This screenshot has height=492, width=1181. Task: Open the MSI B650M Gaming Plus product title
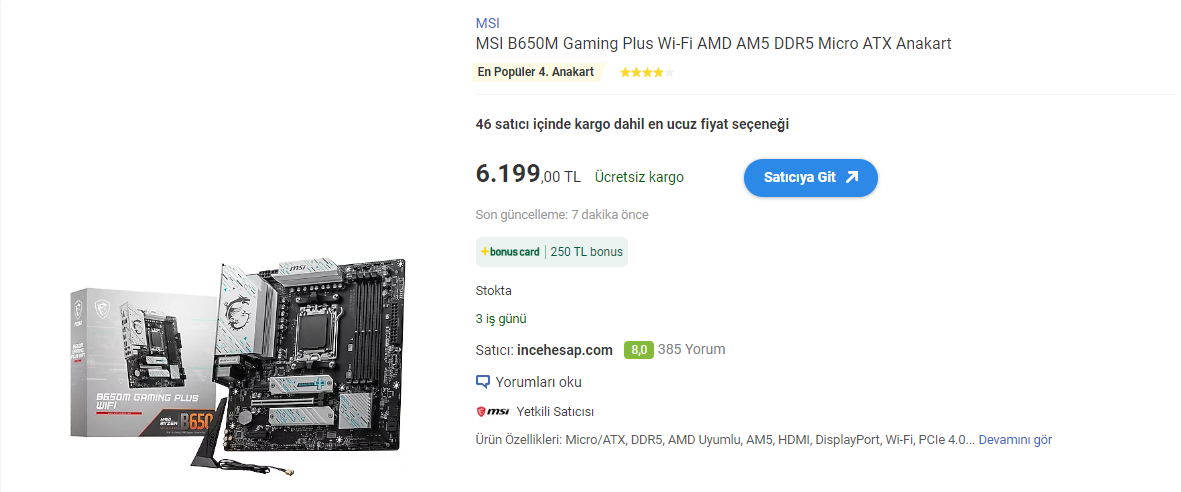click(x=713, y=44)
